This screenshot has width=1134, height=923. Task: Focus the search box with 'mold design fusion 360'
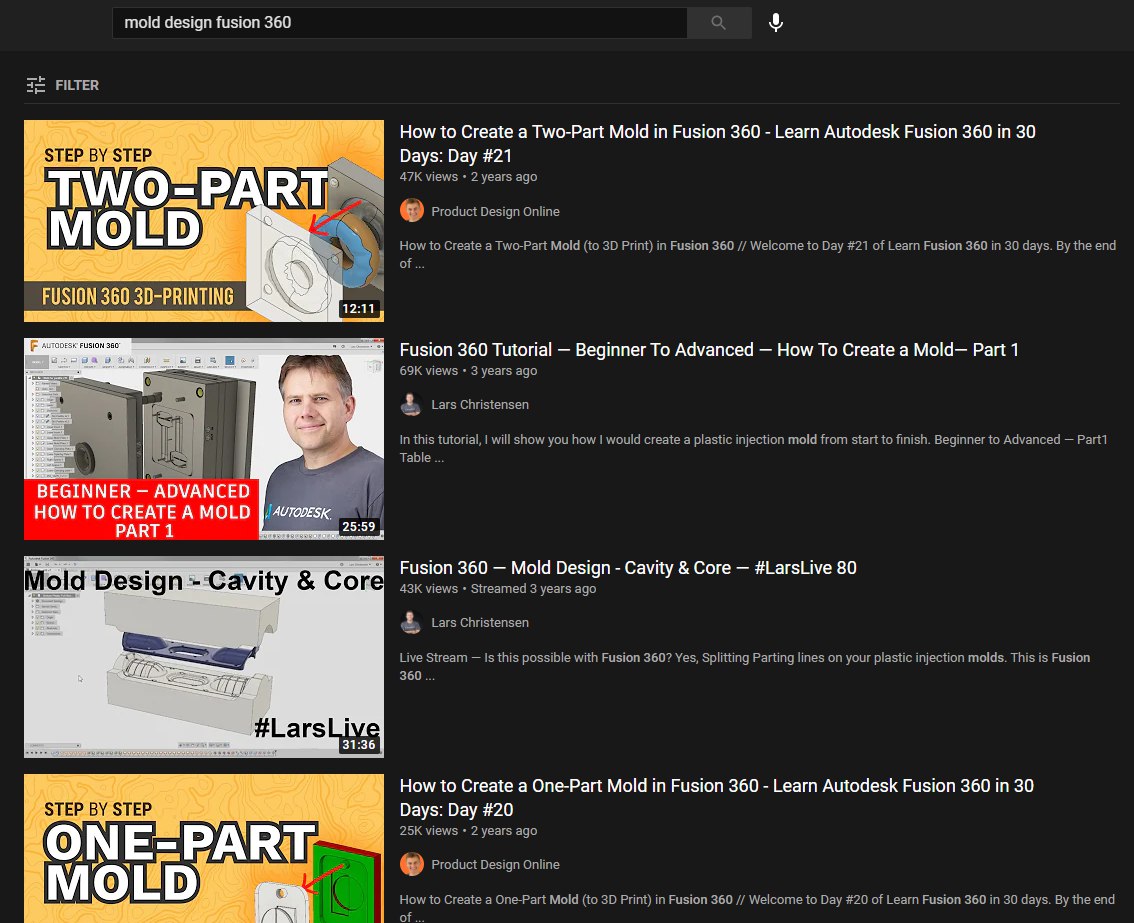(399, 22)
